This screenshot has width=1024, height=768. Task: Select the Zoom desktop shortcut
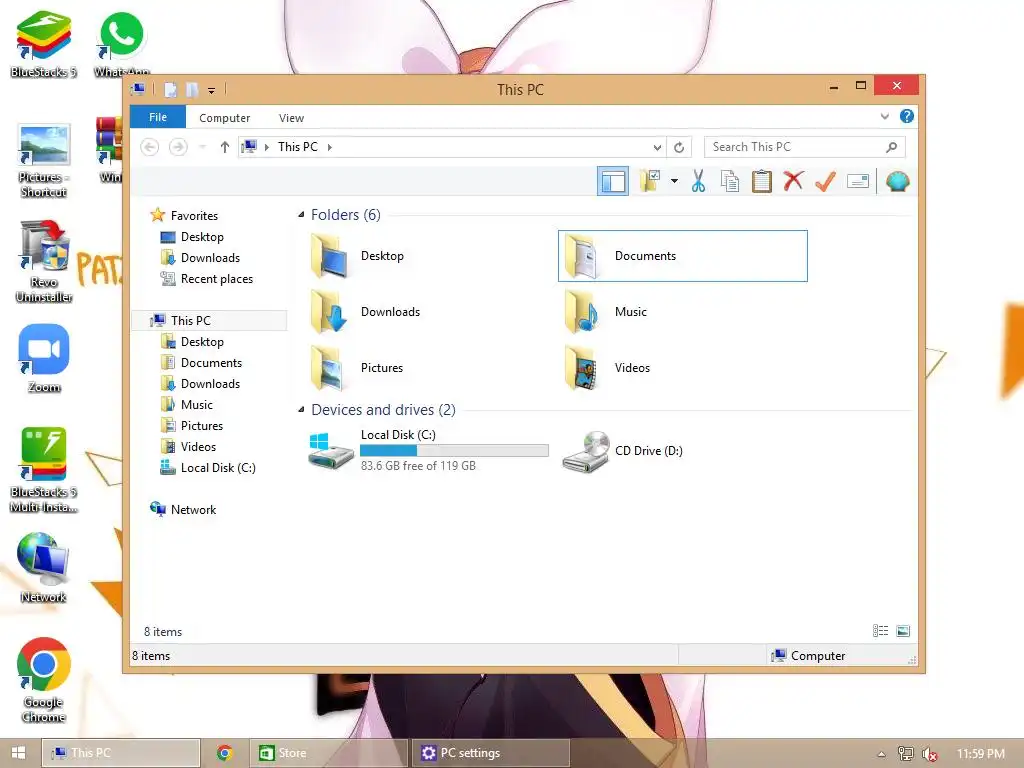coord(44,358)
